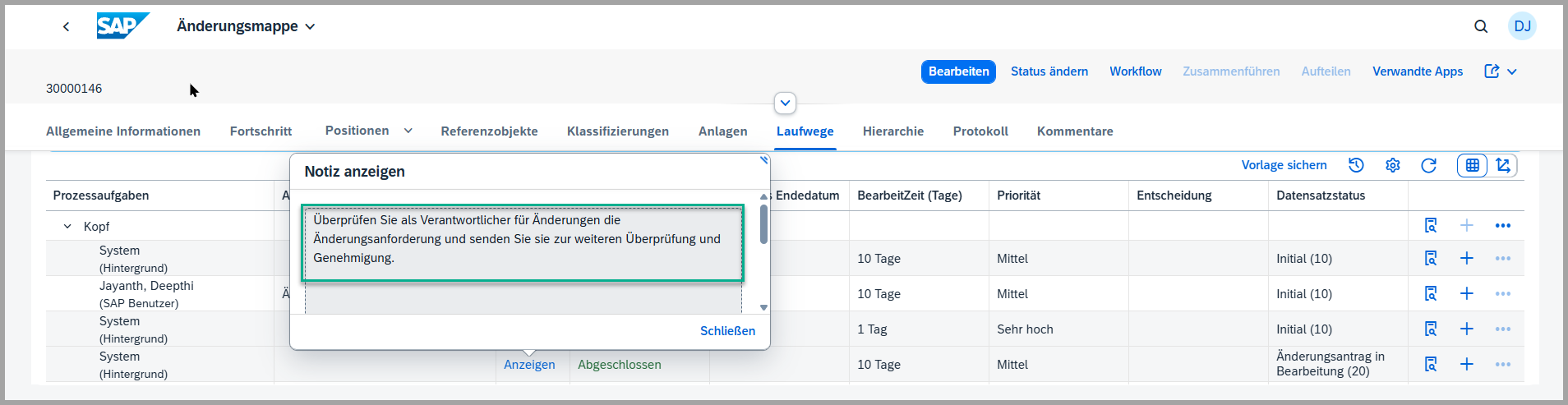Open the more options menu in the Kopf row
1568x405 pixels.
[x=1503, y=226]
